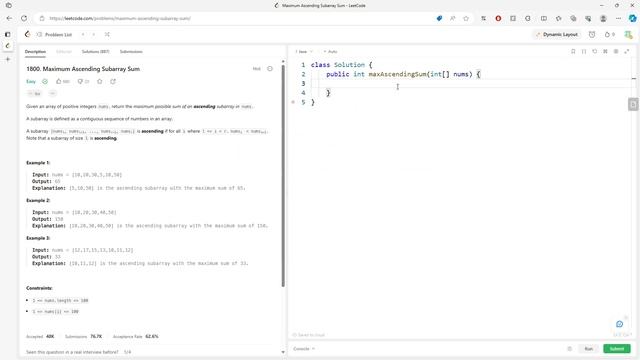Go to the previous problem arrow

[83, 35]
